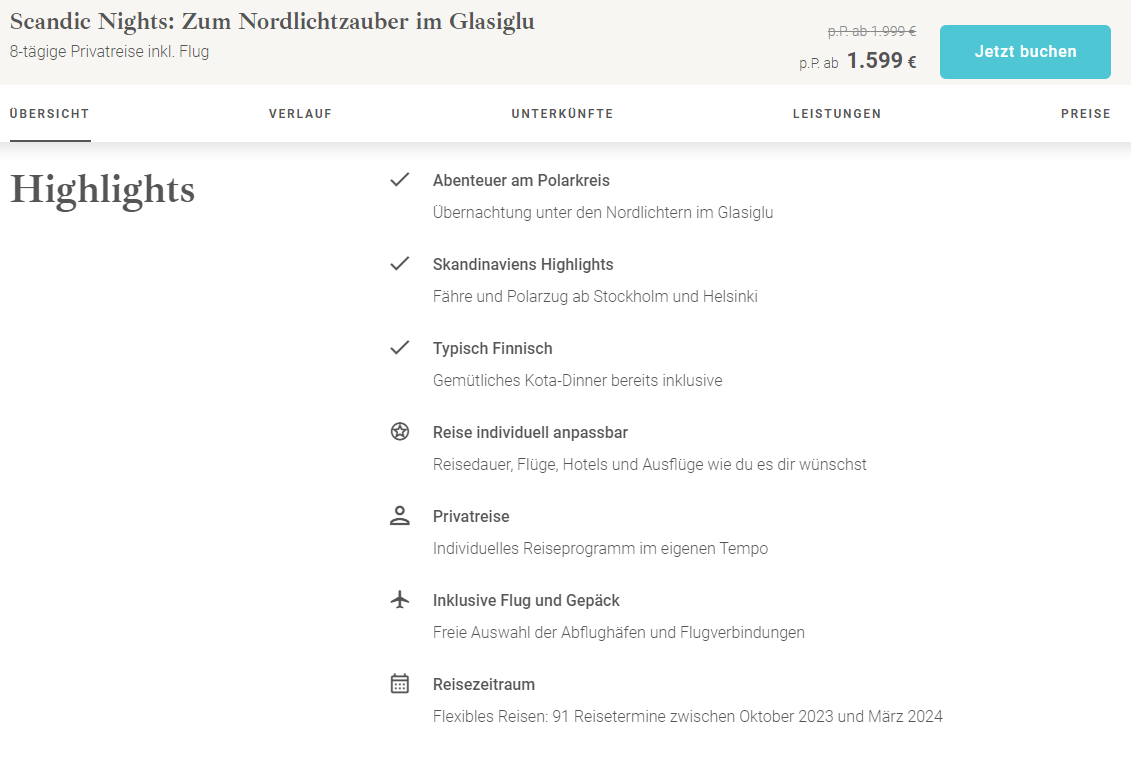Select the Leistungen tab
1131x769 pixels.
point(837,114)
